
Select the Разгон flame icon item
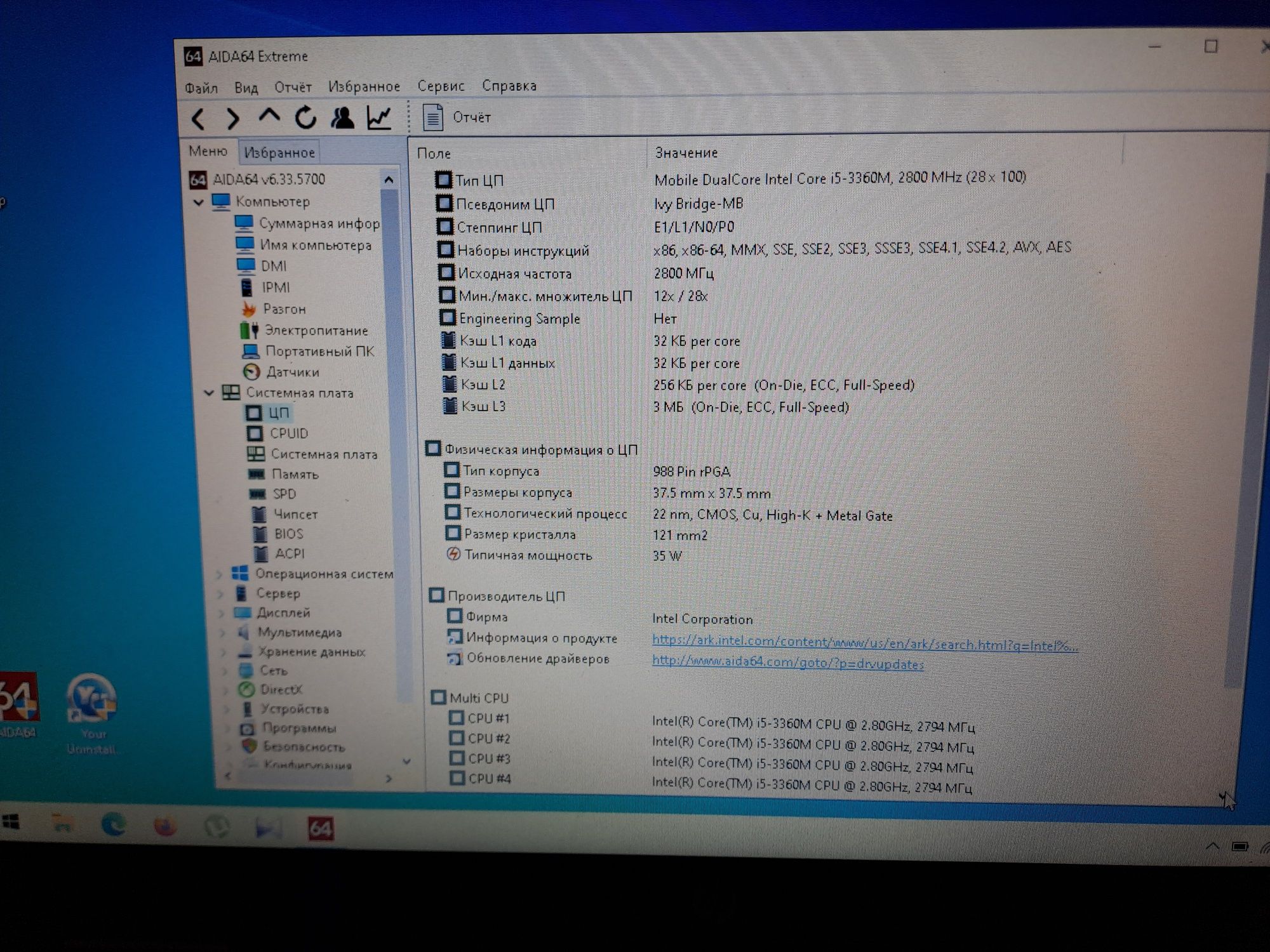point(274,309)
